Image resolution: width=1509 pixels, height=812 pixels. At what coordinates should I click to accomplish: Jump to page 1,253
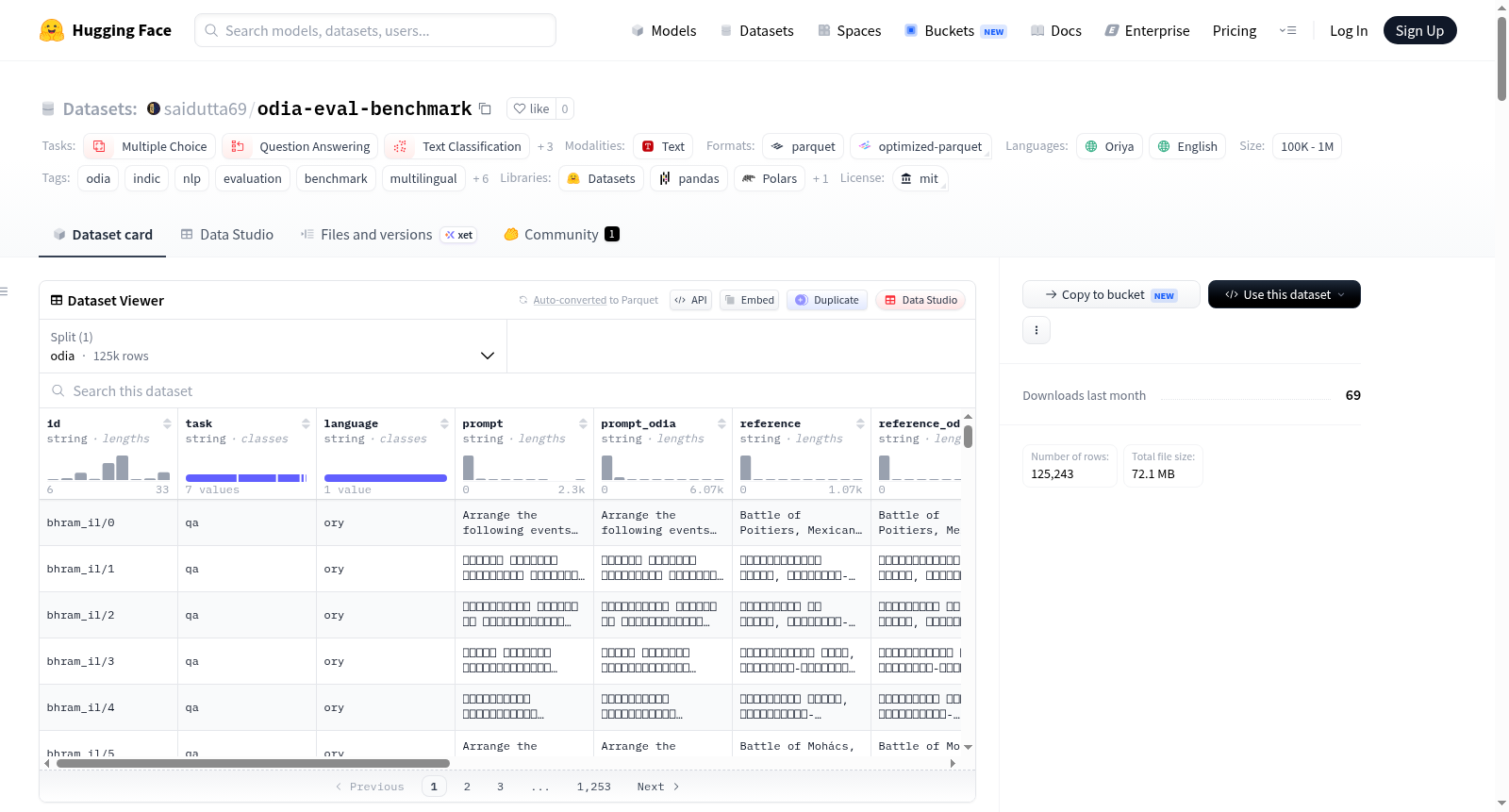point(594,787)
